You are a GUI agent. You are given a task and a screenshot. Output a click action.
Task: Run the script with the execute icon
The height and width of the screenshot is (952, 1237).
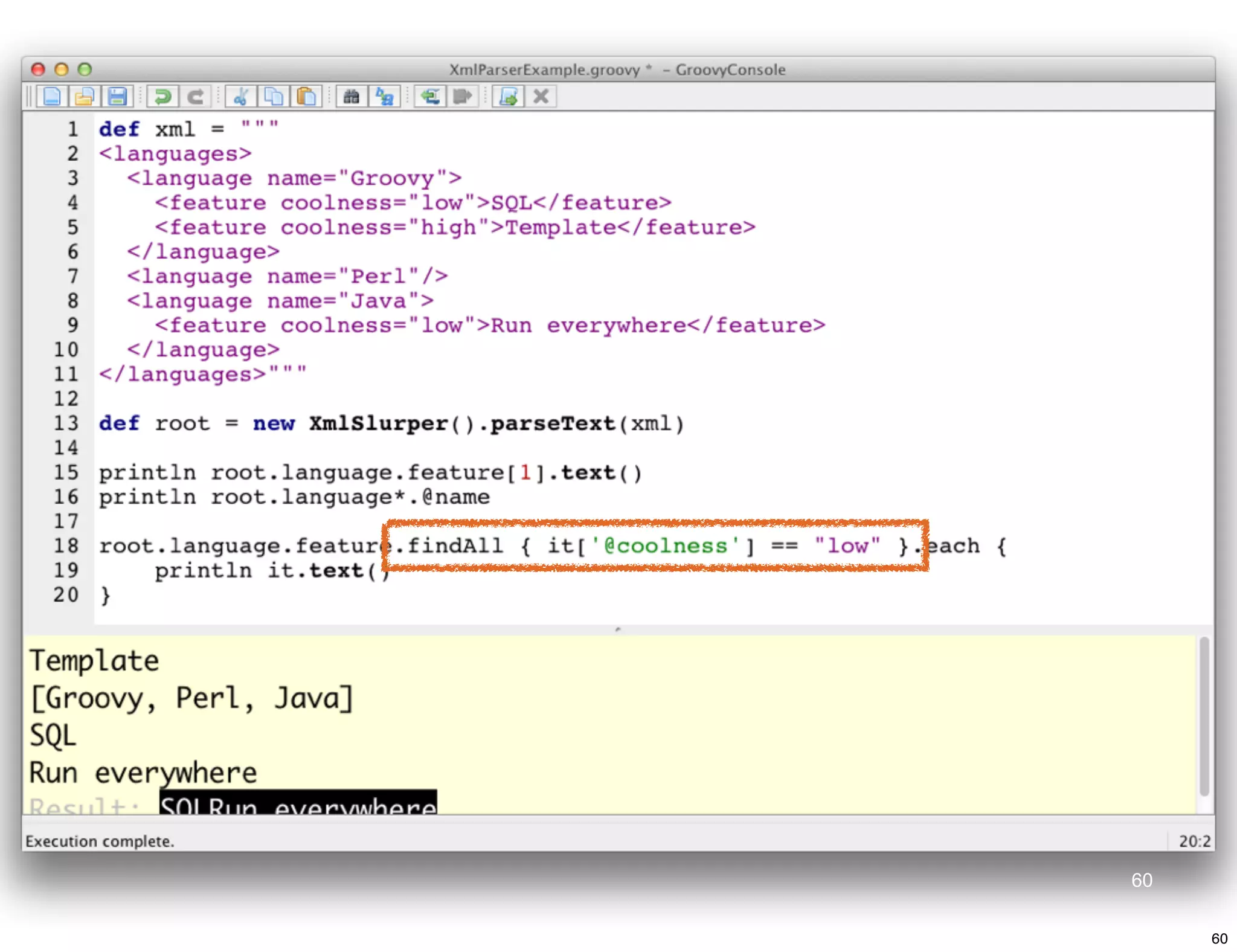point(508,97)
